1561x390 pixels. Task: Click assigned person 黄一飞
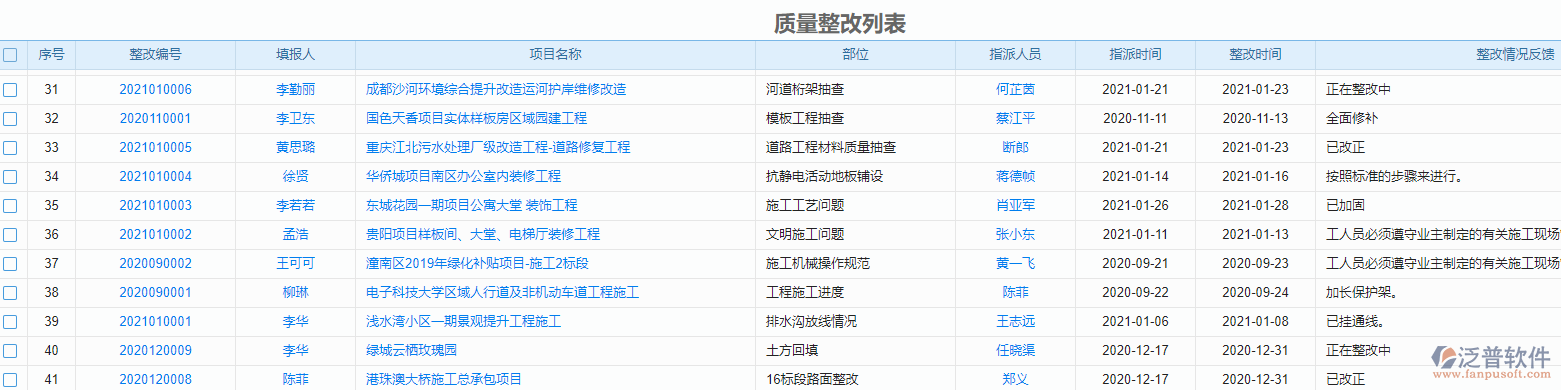(x=1015, y=264)
